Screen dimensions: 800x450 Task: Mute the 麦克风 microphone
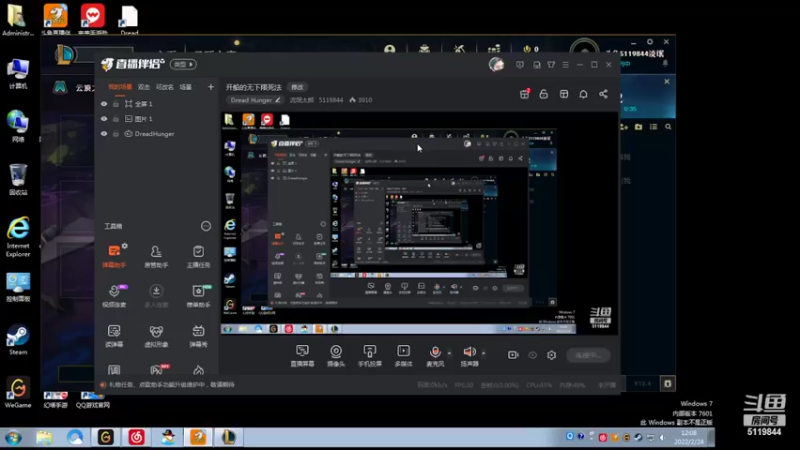point(435,356)
